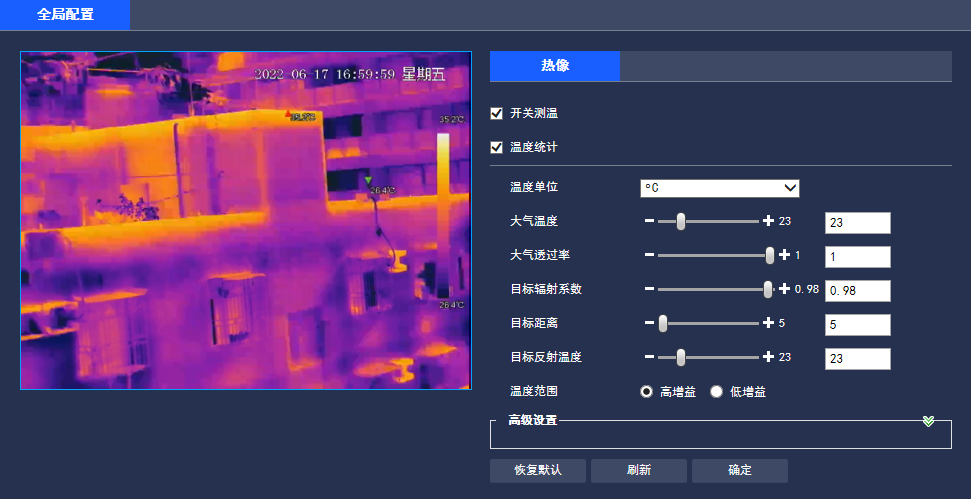The height and width of the screenshot is (499, 971).
Task: Click the 大气温度 value input field
Action: pyautogui.click(x=858, y=223)
